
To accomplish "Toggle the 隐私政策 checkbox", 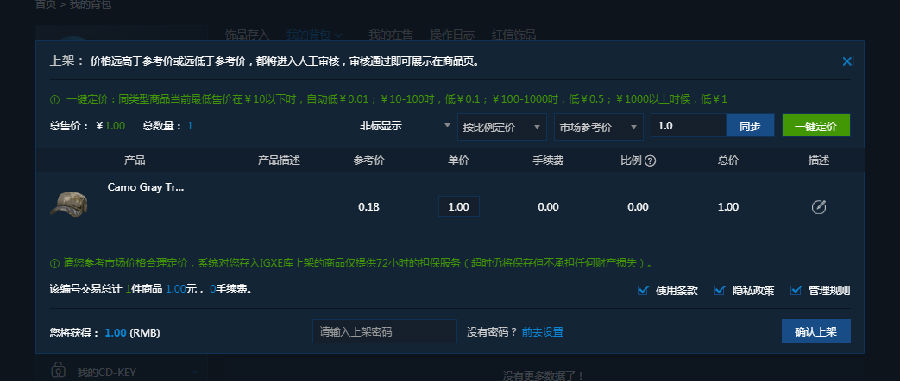I will (719, 290).
